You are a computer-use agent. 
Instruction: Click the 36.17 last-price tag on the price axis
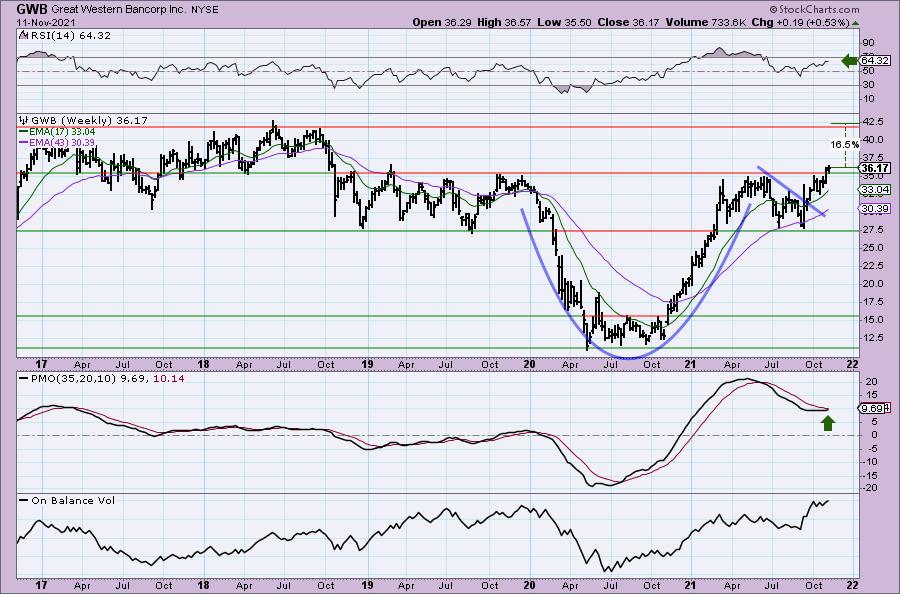click(875, 168)
